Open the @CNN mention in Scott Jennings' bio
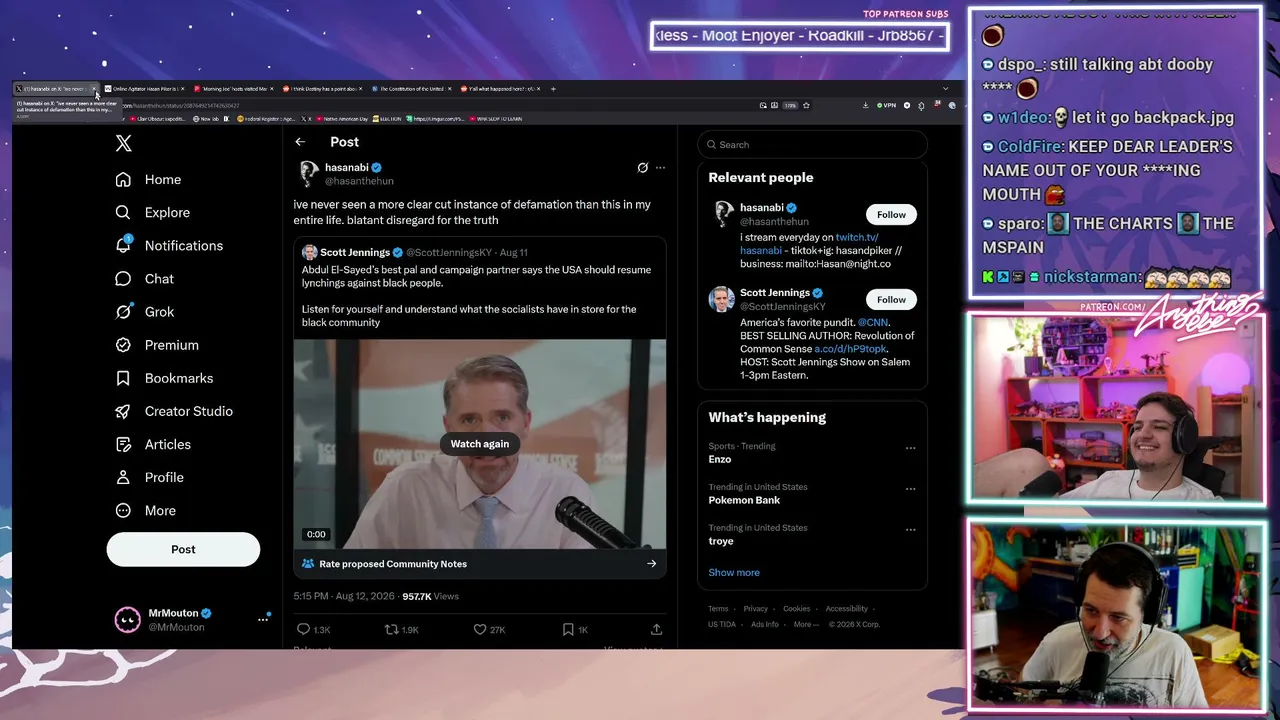 pyautogui.click(x=873, y=323)
